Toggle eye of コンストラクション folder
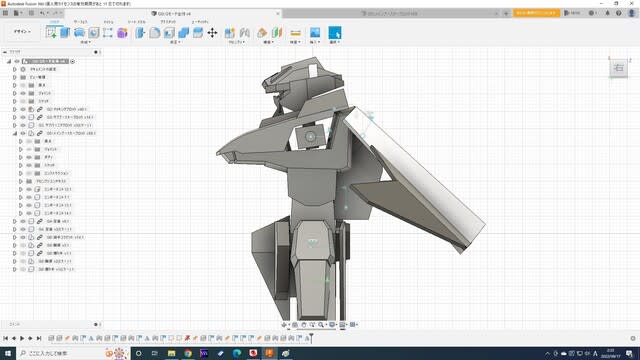This screenshot has width=640, height=360. [29, 173]
